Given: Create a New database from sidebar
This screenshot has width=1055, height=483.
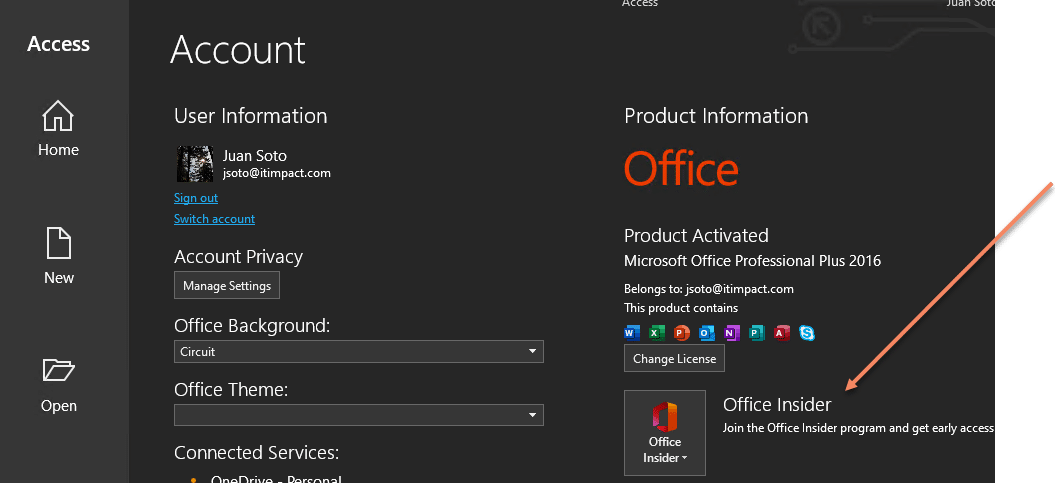Looking at the screenshot, I should pos(59,256).
